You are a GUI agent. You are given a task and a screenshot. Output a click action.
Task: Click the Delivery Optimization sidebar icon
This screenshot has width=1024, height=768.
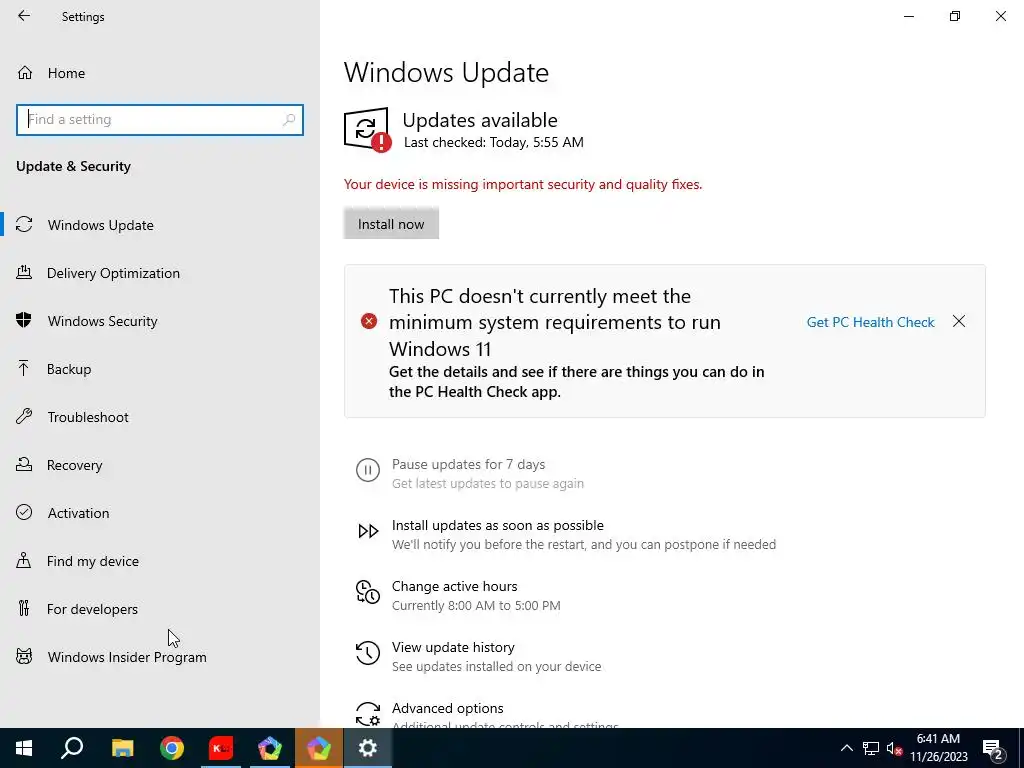[24, 272]
